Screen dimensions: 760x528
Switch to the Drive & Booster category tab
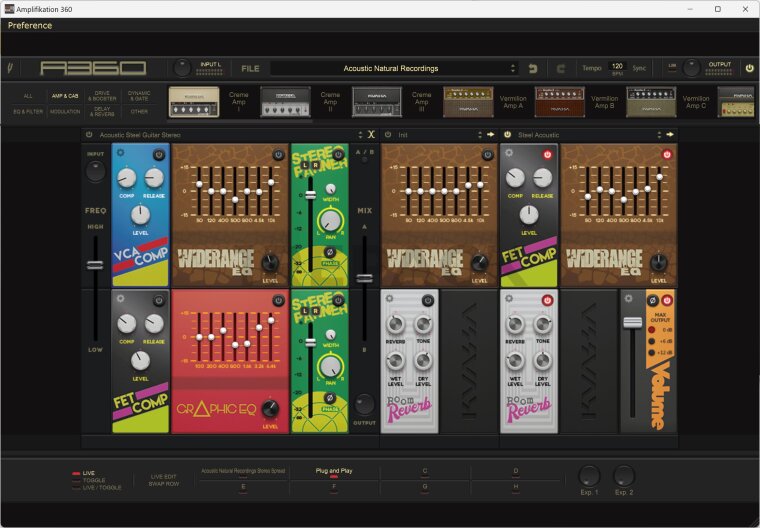pos(102,96)
